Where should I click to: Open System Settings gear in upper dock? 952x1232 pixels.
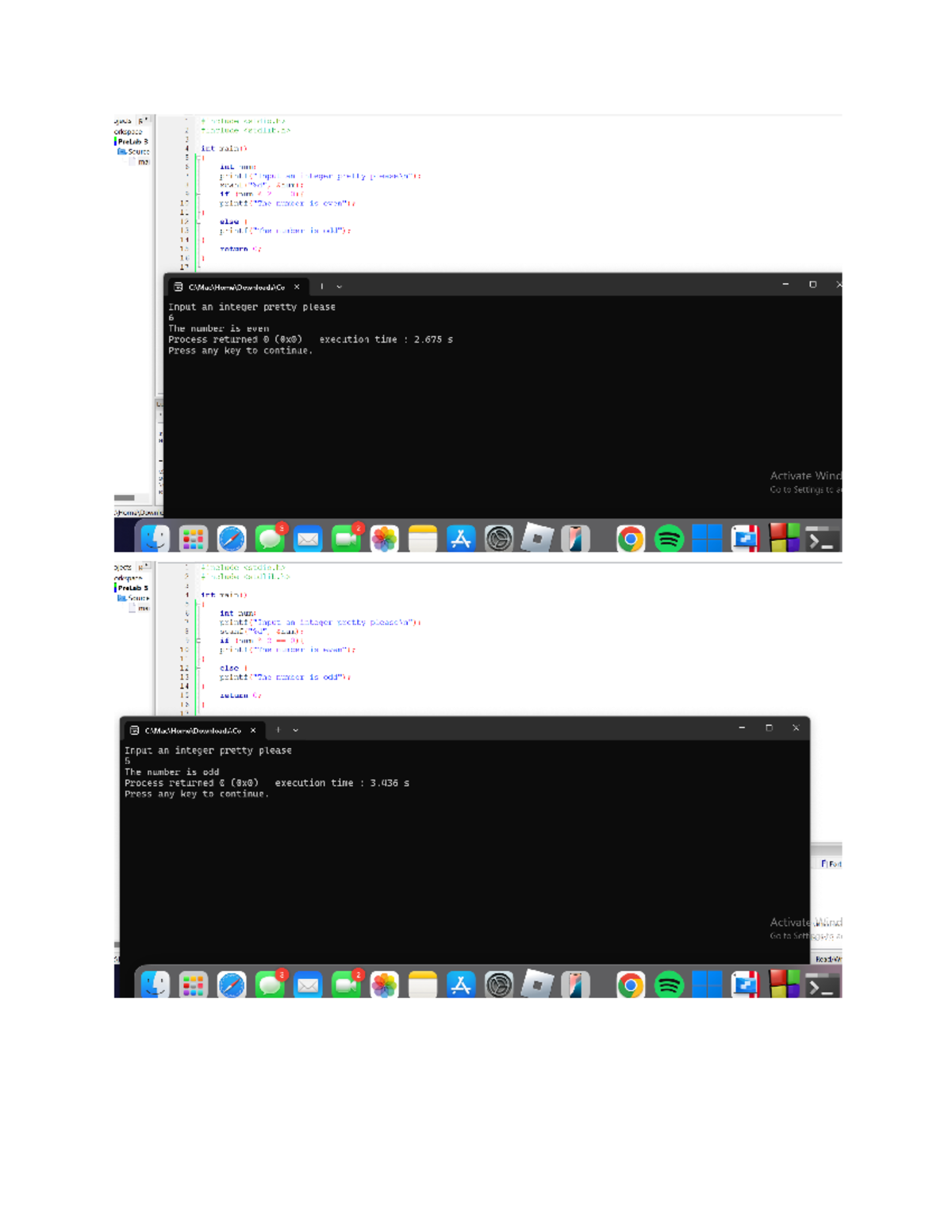499,539
